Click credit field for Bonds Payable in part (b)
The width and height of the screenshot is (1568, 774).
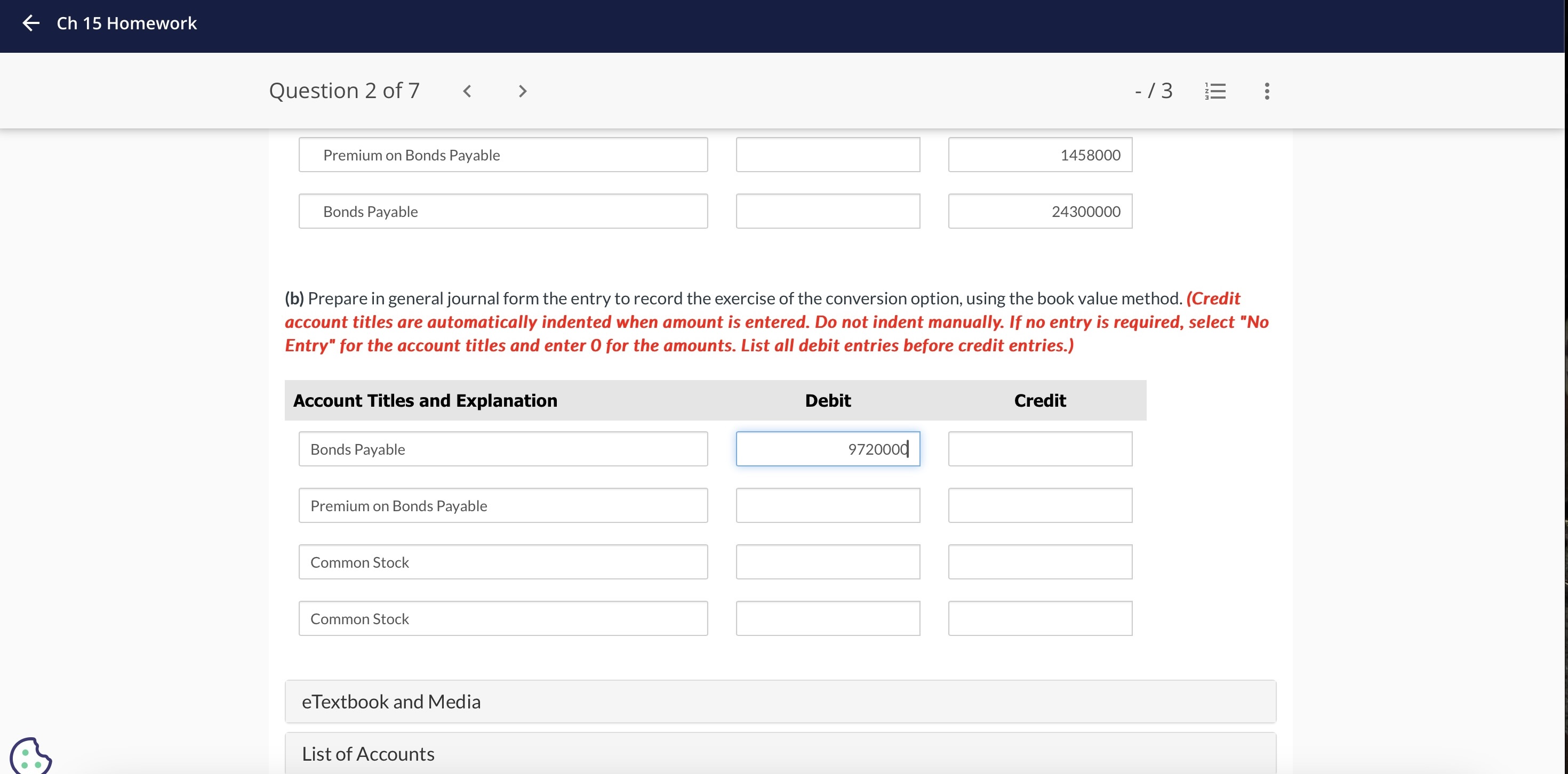click(1039, 449)
